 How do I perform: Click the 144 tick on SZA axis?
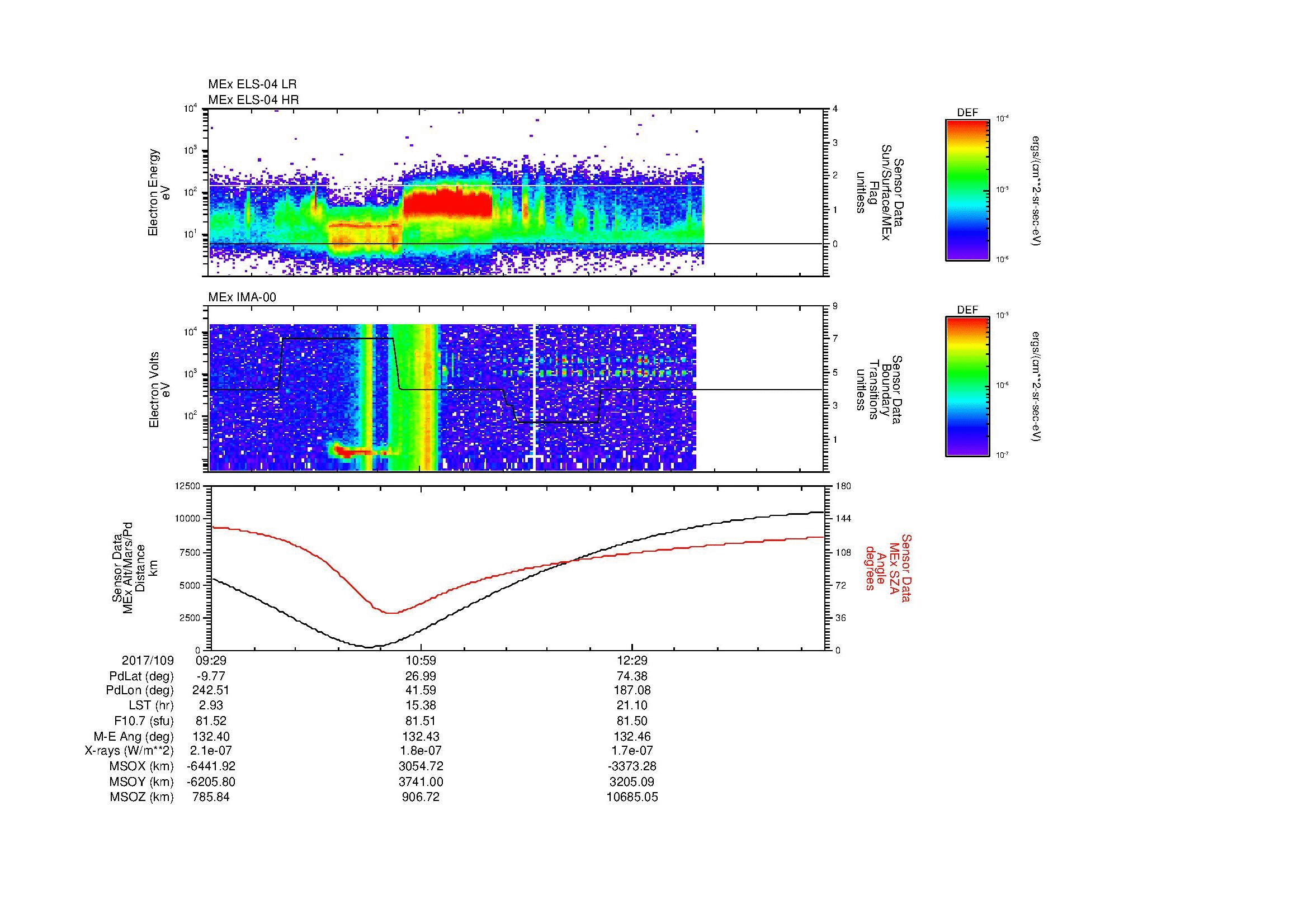click(843, 519)
